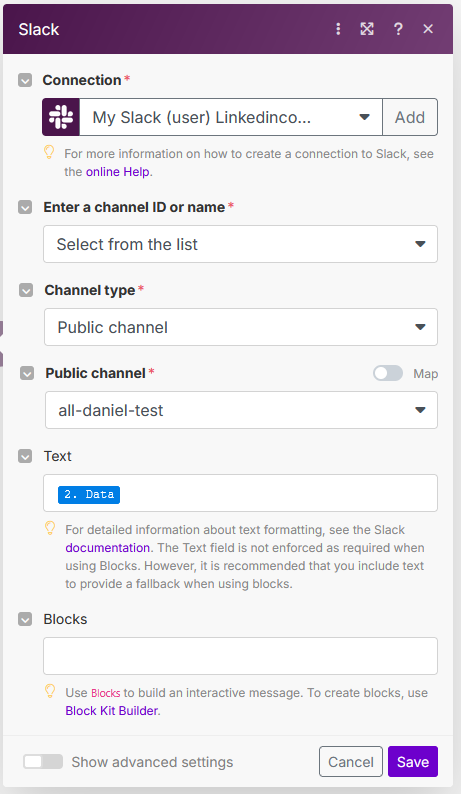Click the Add connection button
Viewport: 461px width, 794px height.
[x=410, y=117]
